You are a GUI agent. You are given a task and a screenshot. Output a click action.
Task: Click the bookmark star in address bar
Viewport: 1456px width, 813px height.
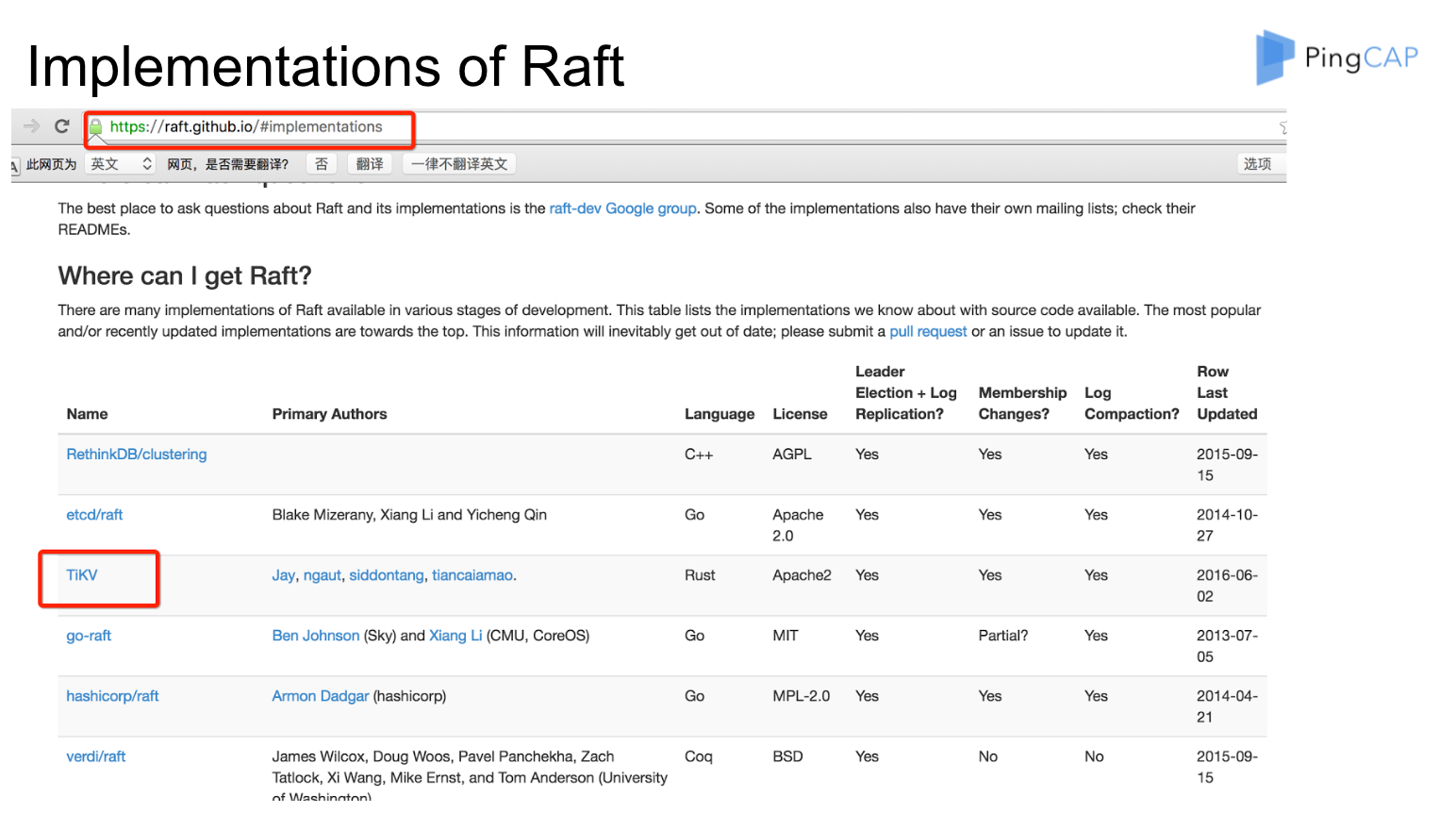click(1282, 127)
